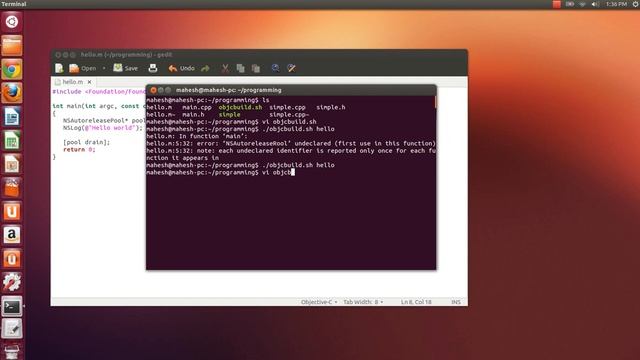The height and width of the screenshot is (360, 640).
Task: Click the Ln 8, Col 18 status indicator
Action: (x=416, y=302)
